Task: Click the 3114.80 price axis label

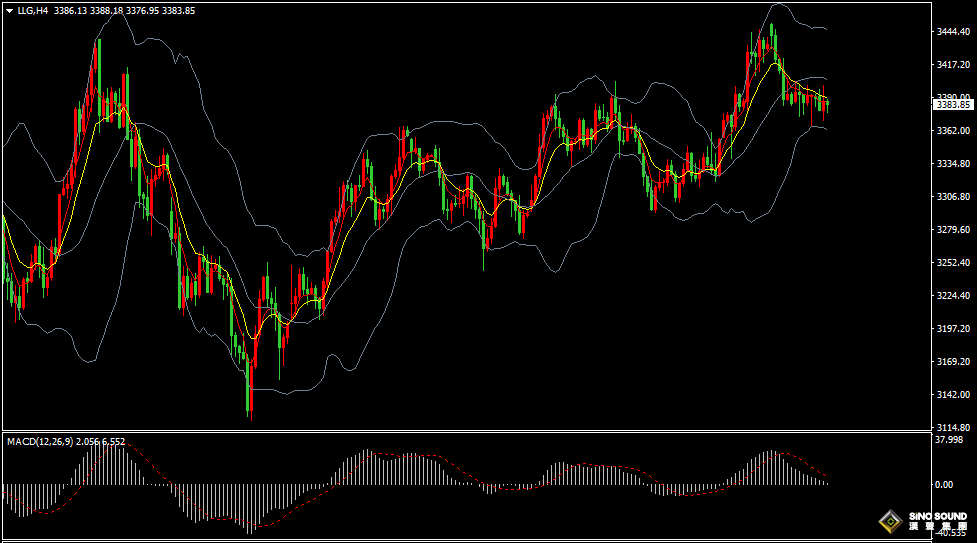Action: click(x=954, y=427)
